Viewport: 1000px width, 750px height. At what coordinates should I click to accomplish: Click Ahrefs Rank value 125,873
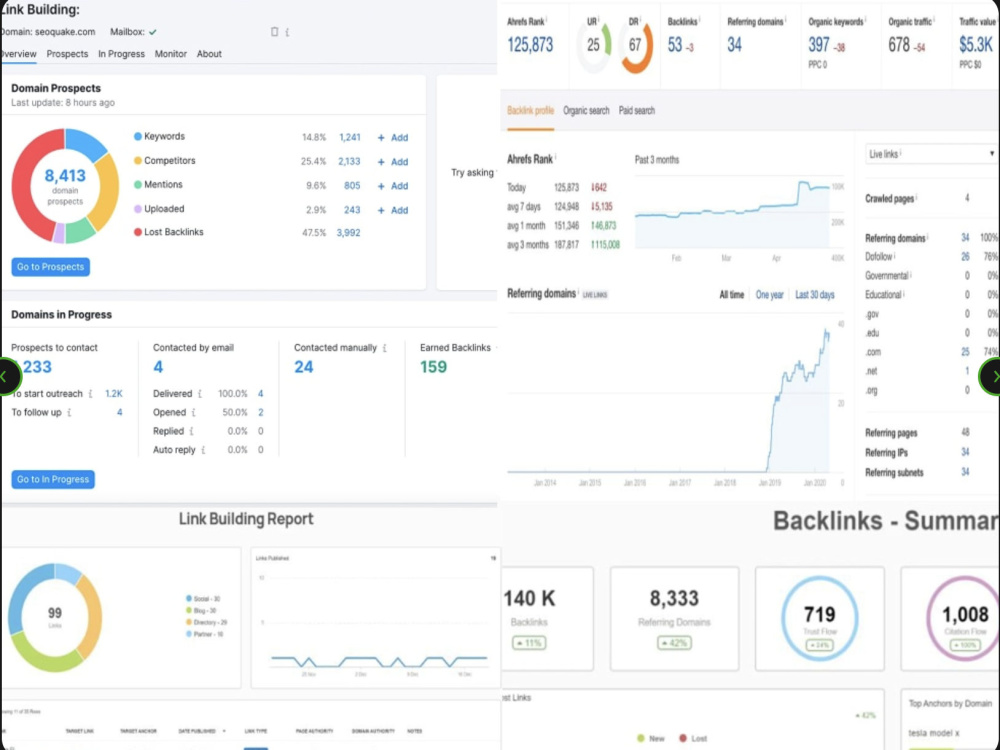[530, 45]
